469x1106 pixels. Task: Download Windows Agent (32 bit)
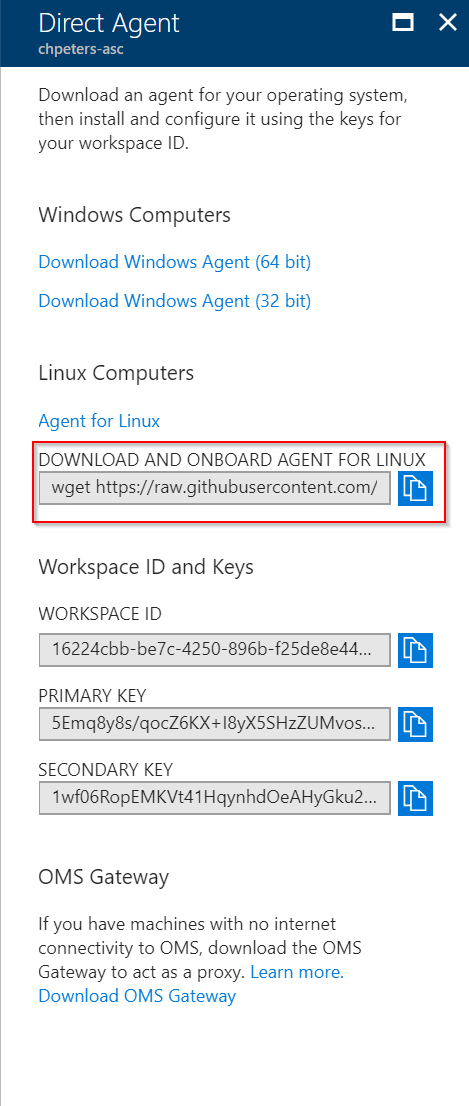(174, 301)
